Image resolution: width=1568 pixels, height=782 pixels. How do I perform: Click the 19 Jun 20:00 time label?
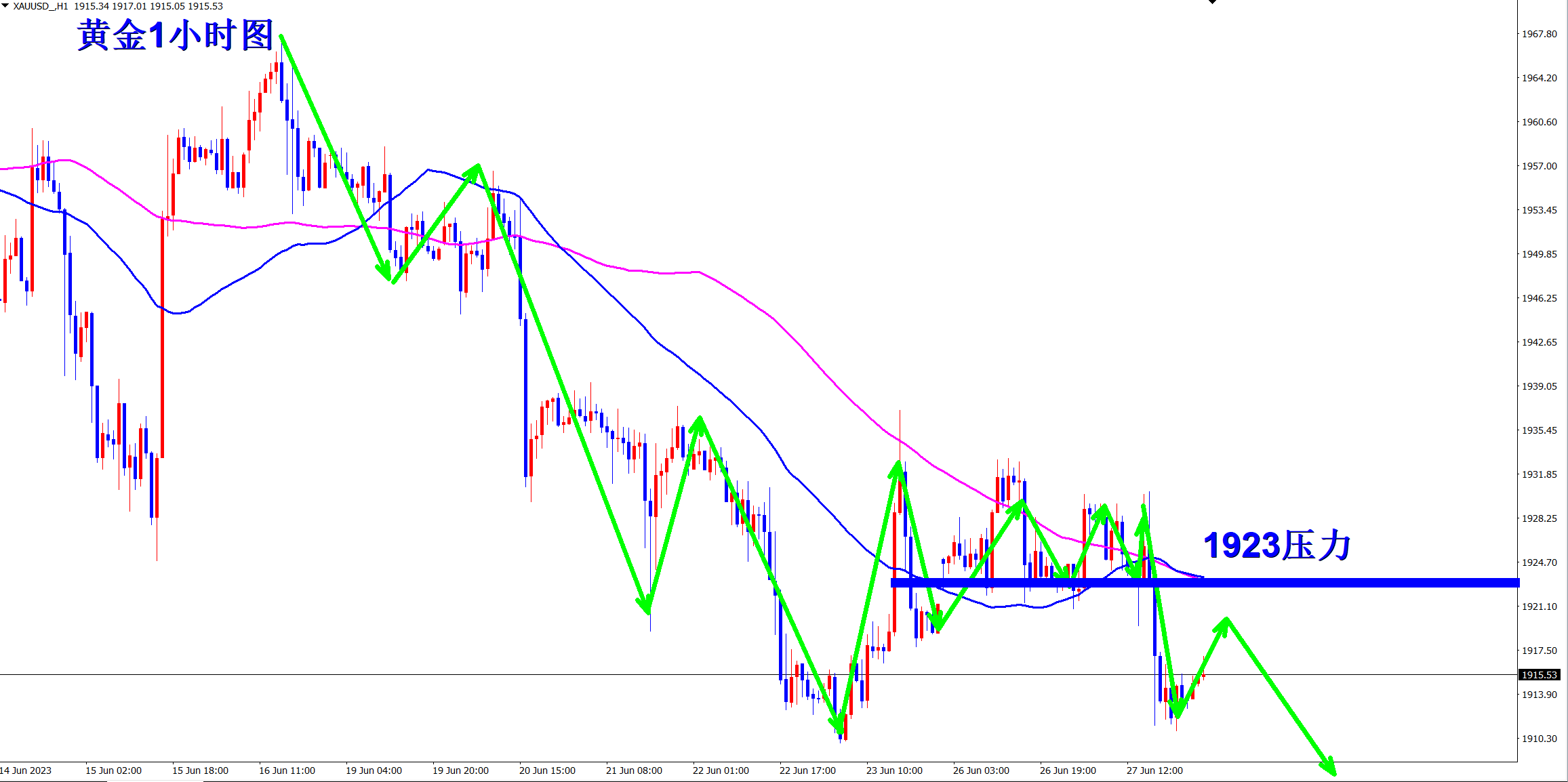[460, 770]
